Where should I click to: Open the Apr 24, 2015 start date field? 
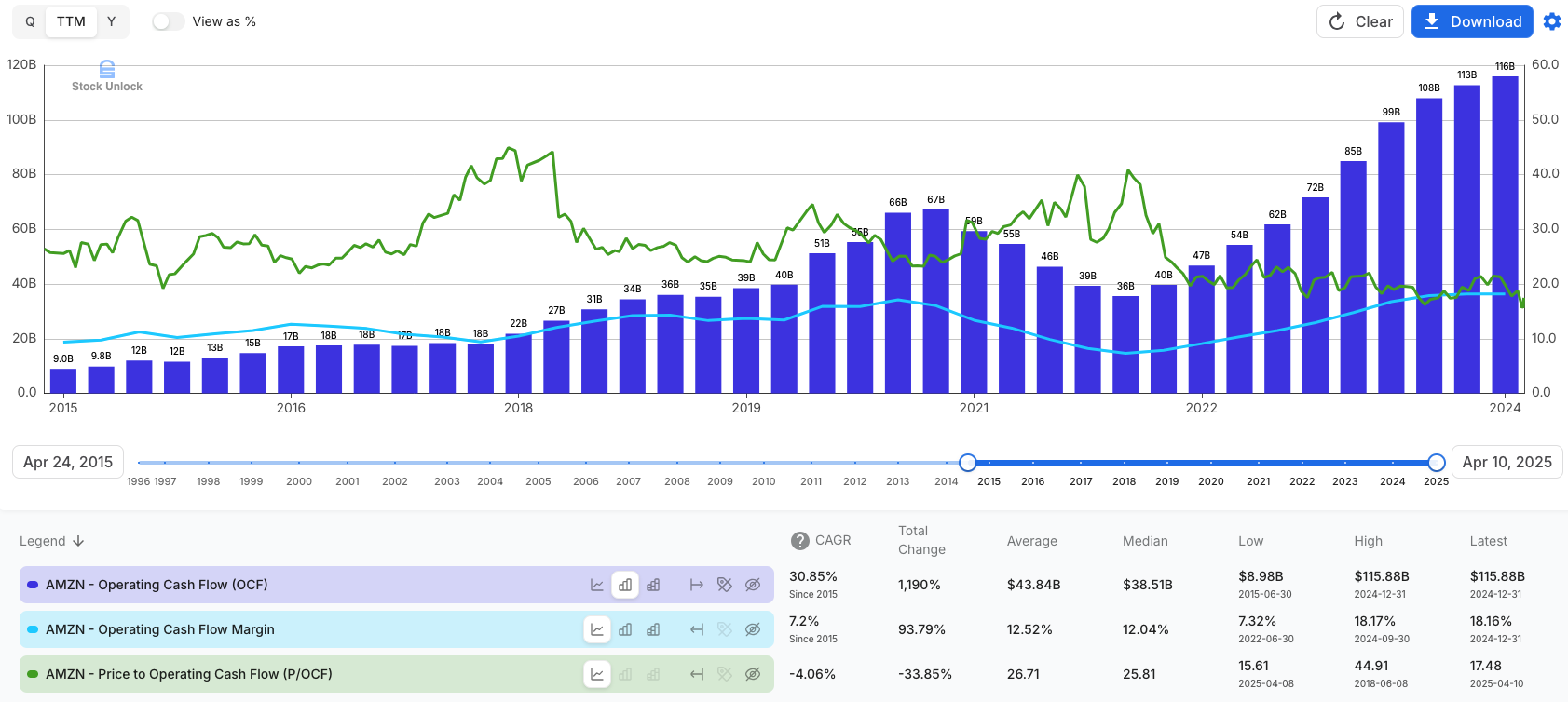point(68,462)
